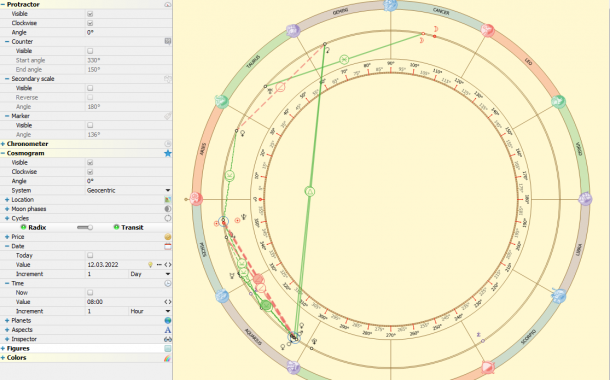610x380 pixels.
Task: Click the Colors palette icon
Action: point(168,358)
